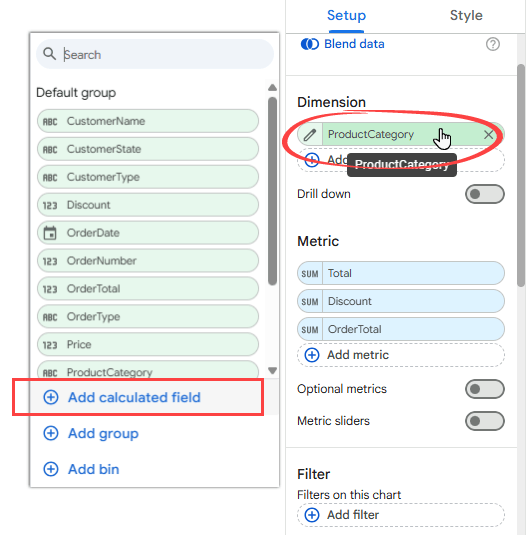Image resolution: width=526 pixels, height=535 pixels.
Task: Click the plus icon for Add metric
Action: coord(312,355)
